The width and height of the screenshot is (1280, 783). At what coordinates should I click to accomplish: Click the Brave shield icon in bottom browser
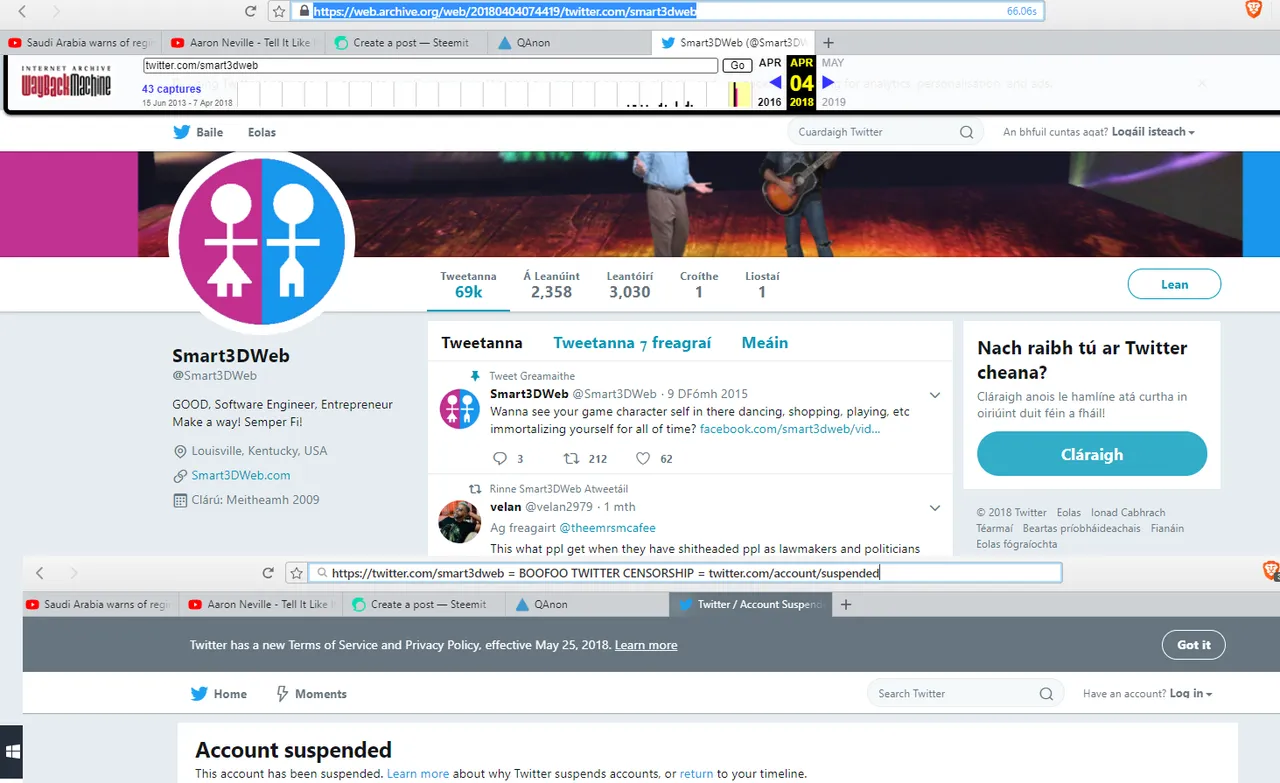pyautogui.click(x=1270, y=570)
